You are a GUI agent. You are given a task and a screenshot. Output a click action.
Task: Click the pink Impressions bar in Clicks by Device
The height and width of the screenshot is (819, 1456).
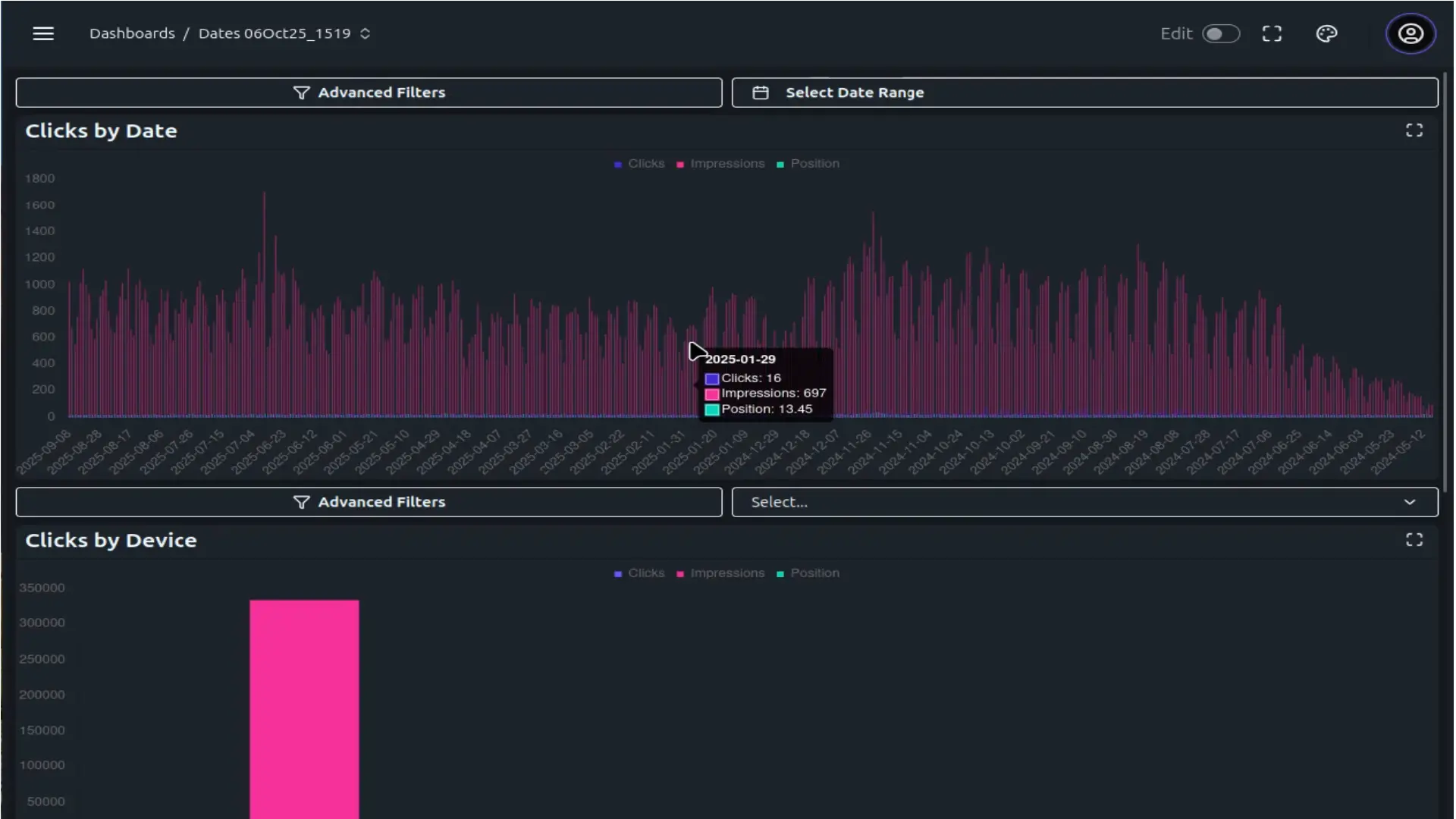tap(304, 709)
